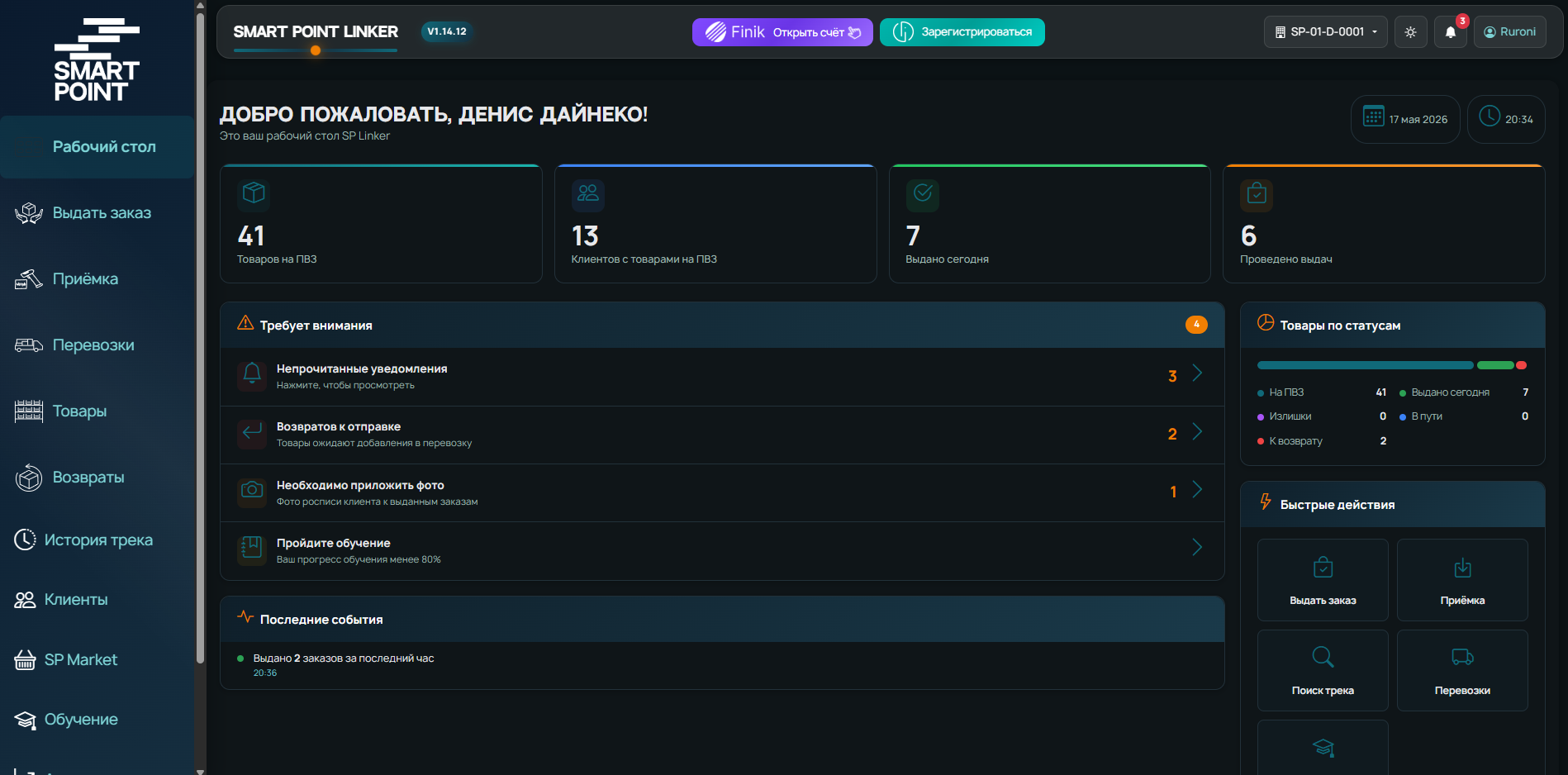Open the Возвратов к отправке row
This screenshot has height=775, width=1568.
click(722, 435)
